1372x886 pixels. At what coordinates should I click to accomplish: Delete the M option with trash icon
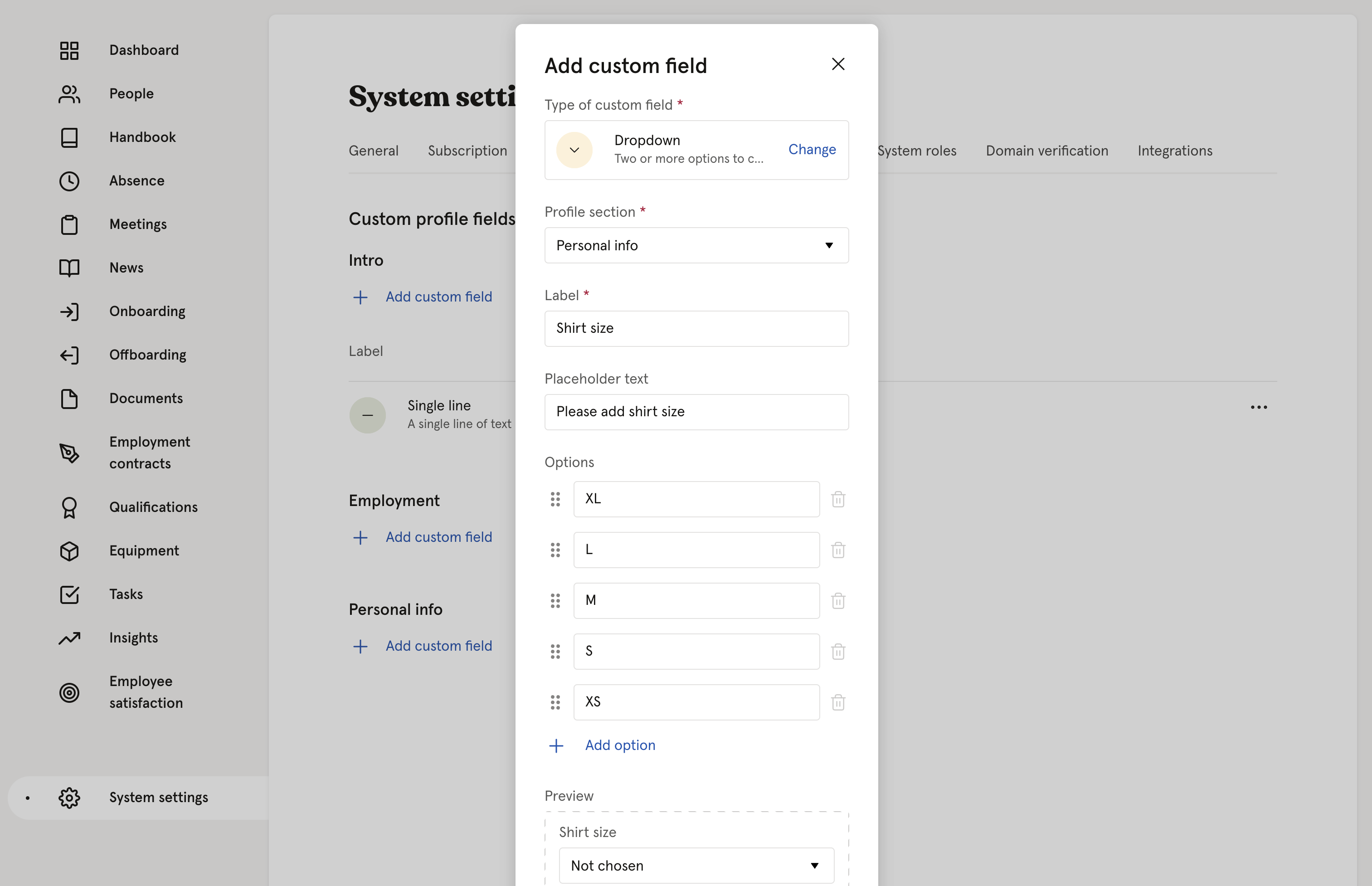point(838,601)
